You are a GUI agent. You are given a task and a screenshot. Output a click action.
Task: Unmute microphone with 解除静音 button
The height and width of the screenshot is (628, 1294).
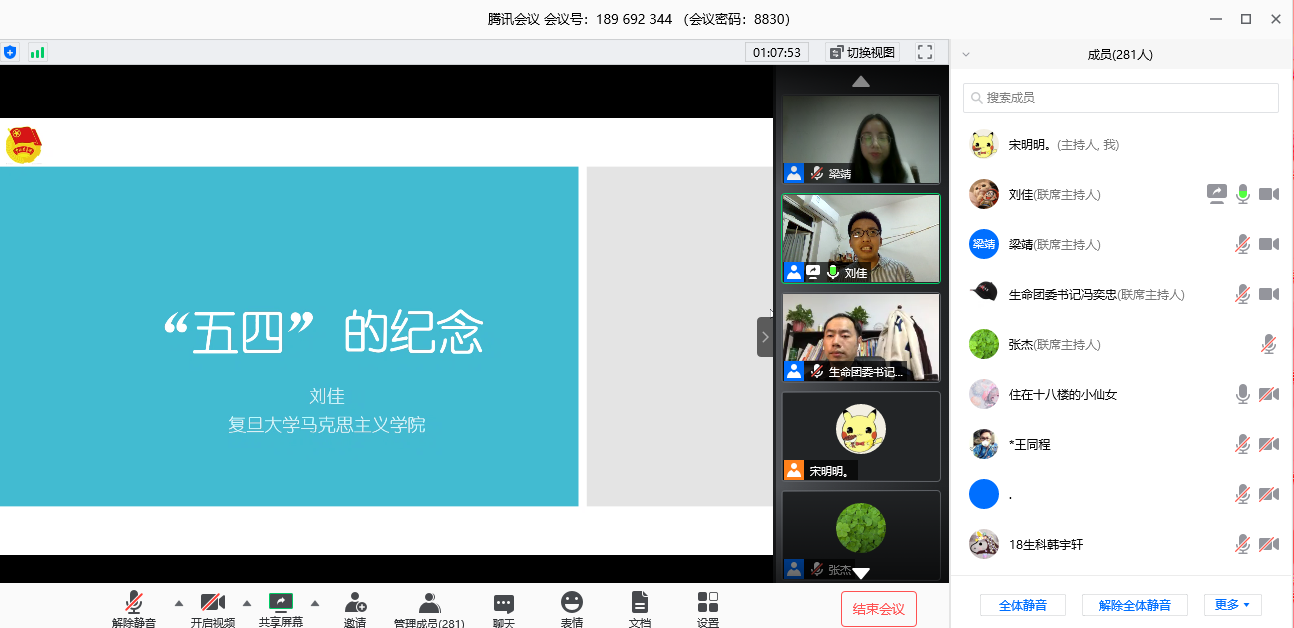pos(134,603)
